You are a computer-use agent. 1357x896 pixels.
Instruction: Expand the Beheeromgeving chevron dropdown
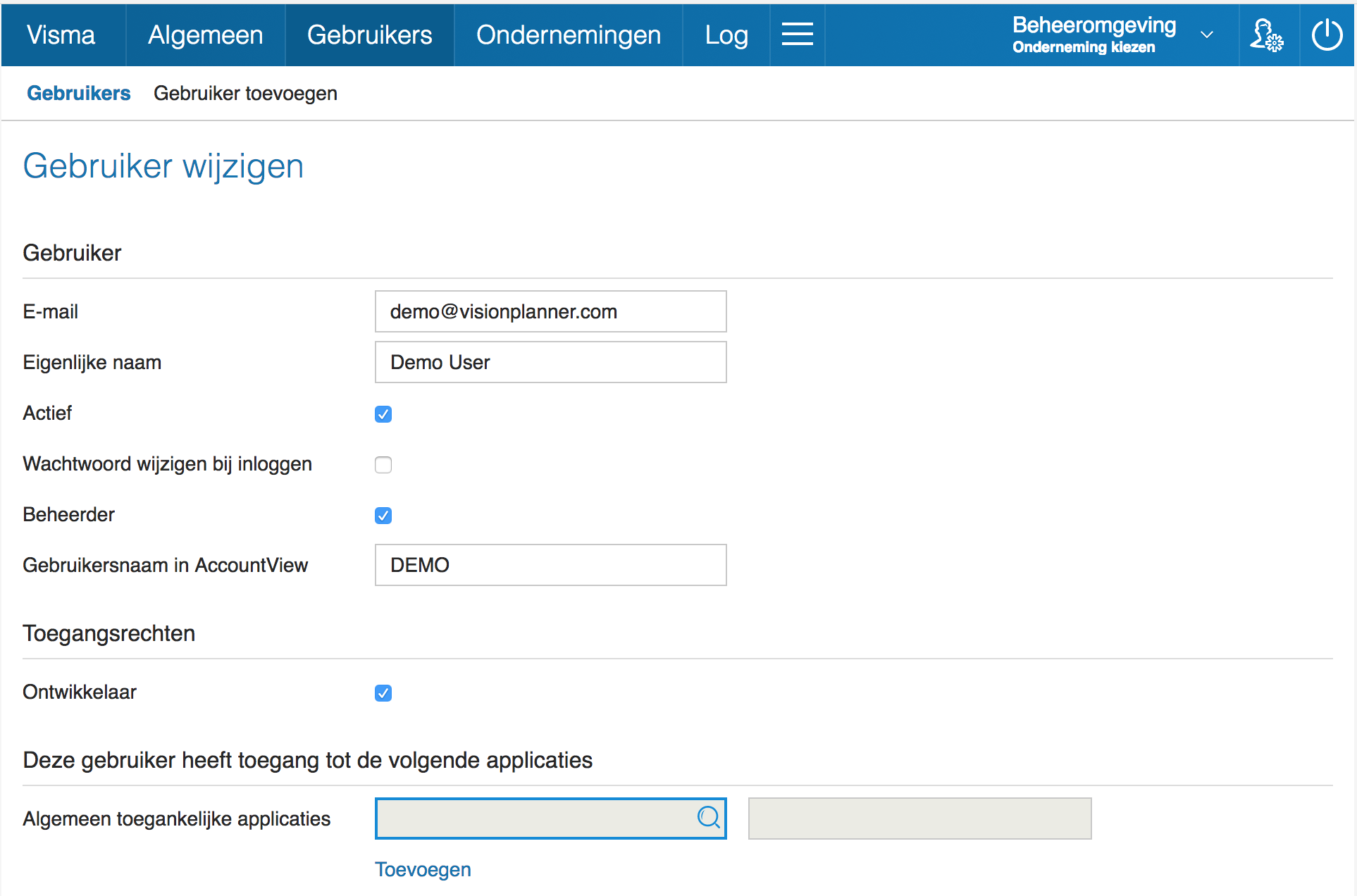[x=1207, y=35]
